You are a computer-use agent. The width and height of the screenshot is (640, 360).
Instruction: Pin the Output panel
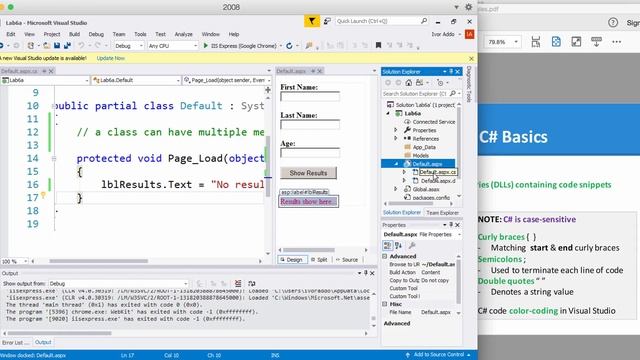[x=366, y=273]
